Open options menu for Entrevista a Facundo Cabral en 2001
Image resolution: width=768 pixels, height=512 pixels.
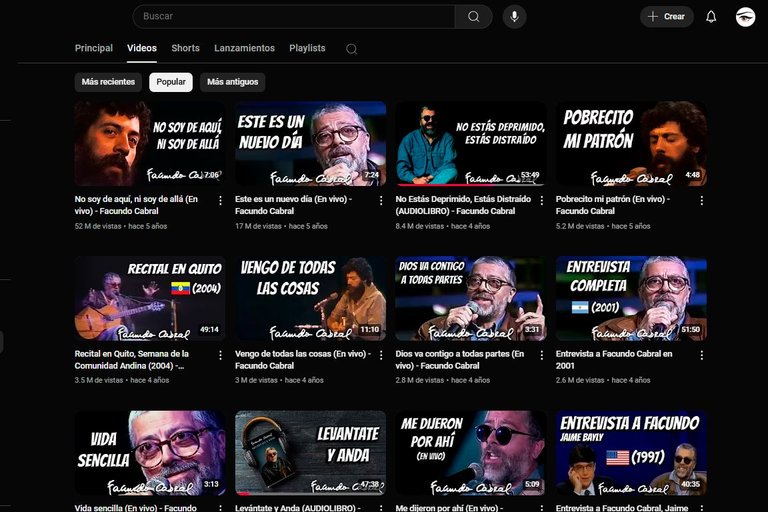[702, 355]
